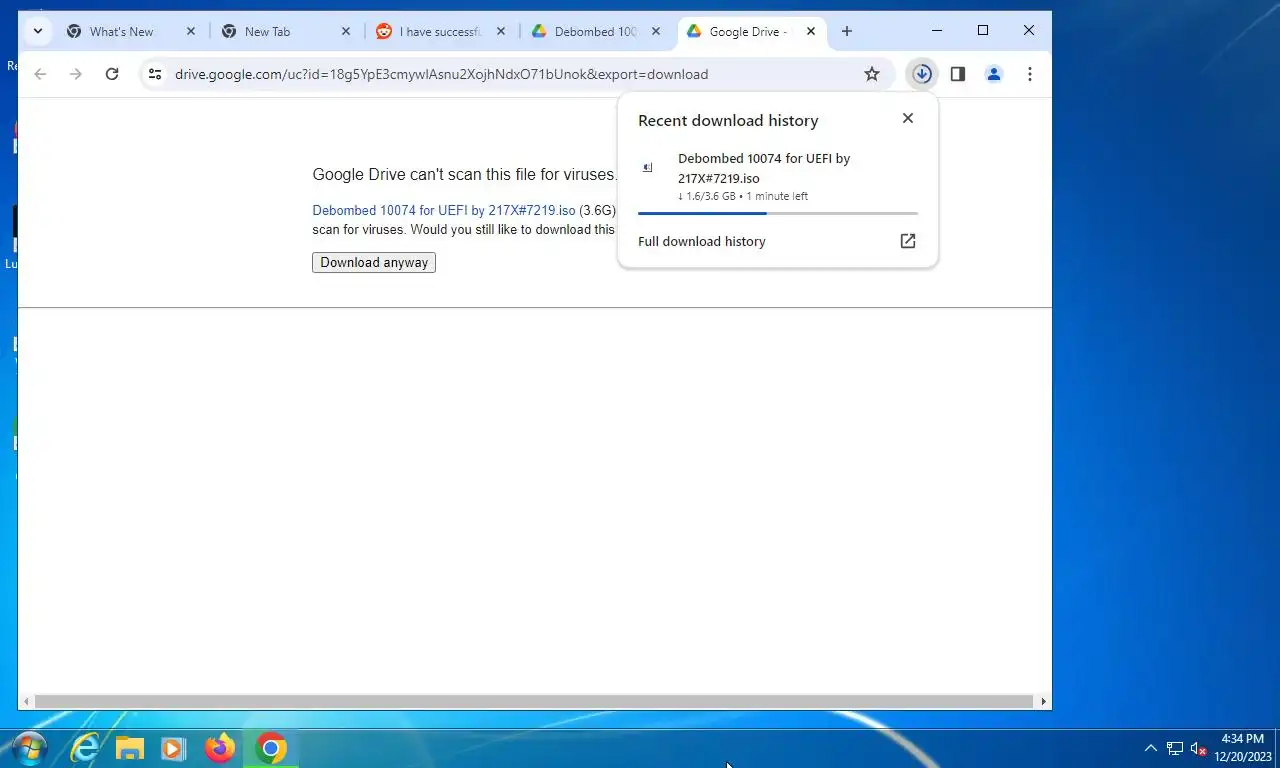Click the download progress bar
This screenshot has width=1280, height=768.
point(778,213)
